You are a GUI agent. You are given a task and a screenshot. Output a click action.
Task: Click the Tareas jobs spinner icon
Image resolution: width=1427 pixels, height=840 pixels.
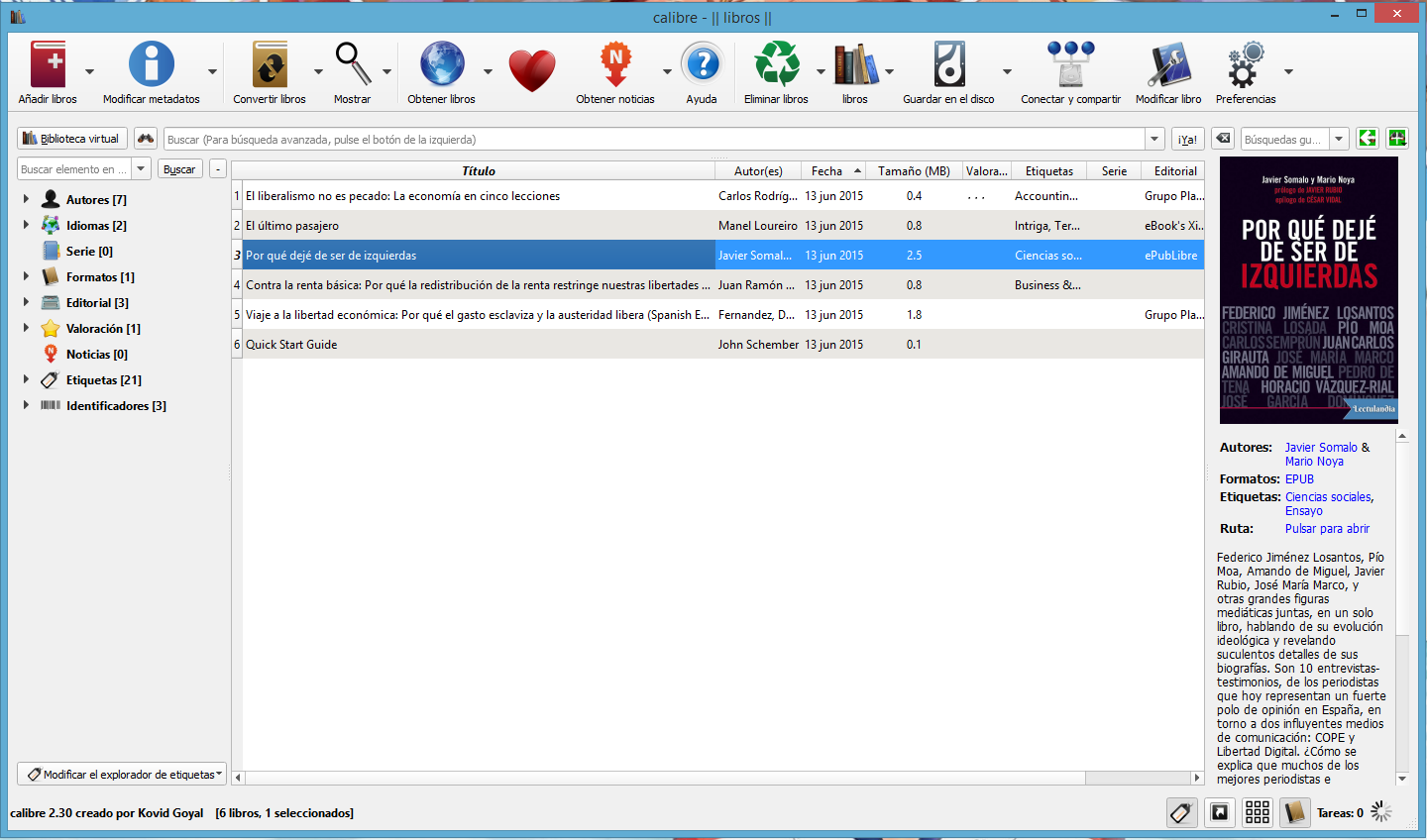pos(1381,813)
